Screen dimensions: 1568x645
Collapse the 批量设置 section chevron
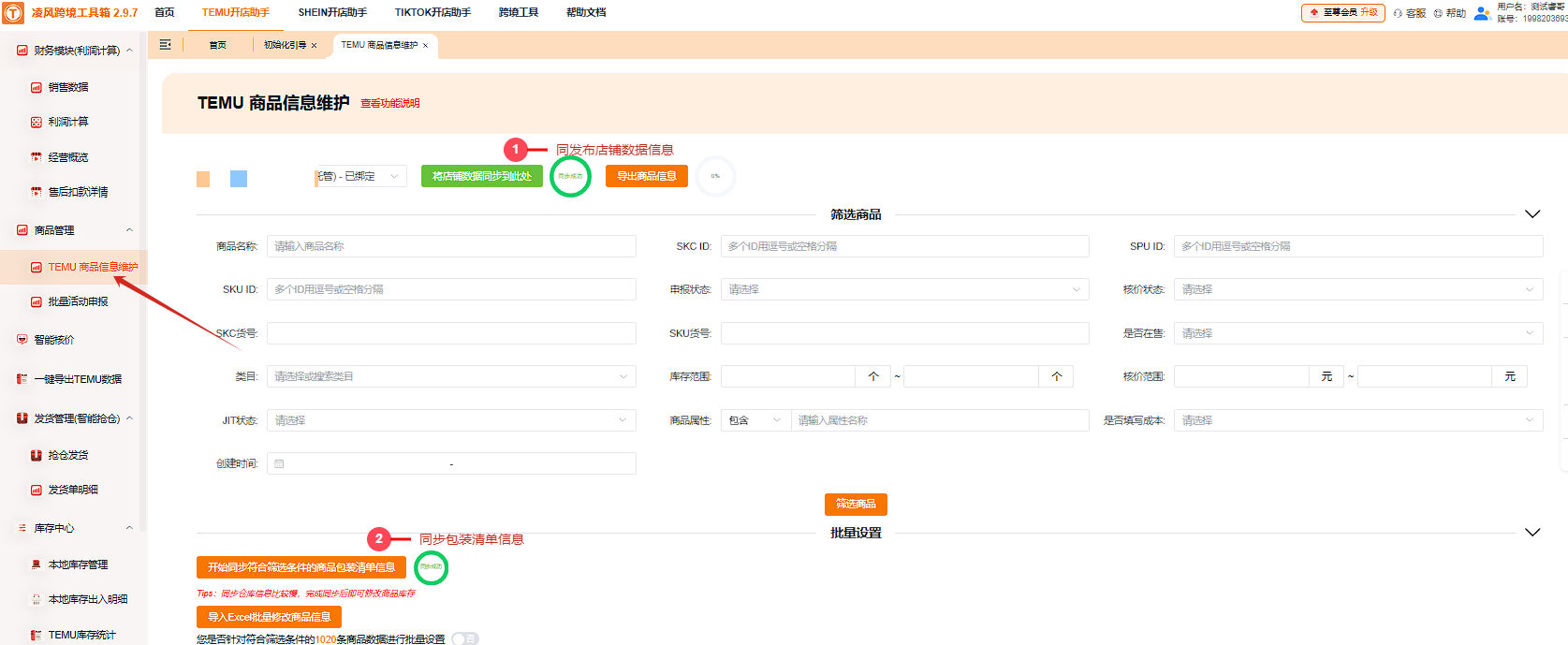[1532, 533]
